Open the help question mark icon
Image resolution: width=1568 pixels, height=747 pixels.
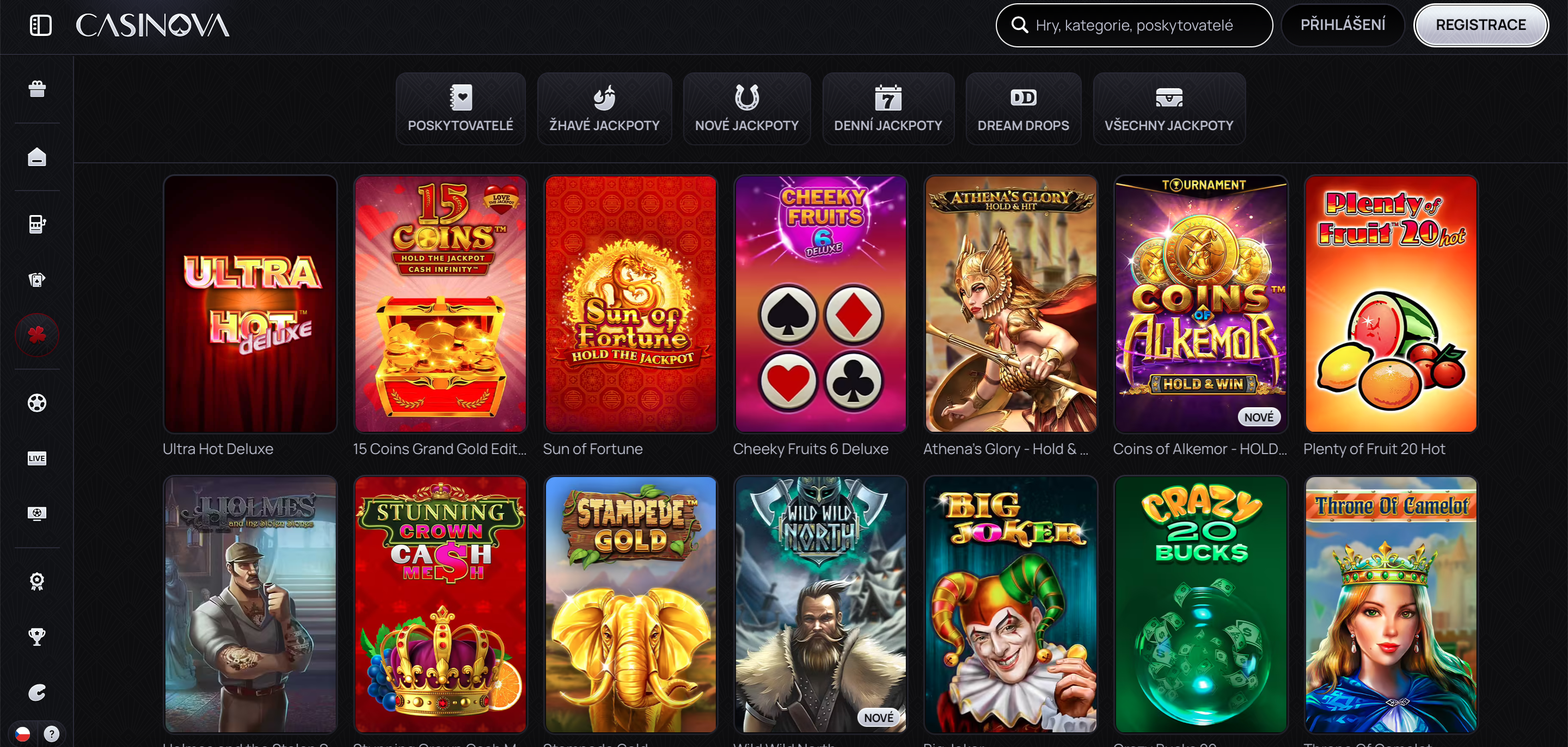[52, 733]
